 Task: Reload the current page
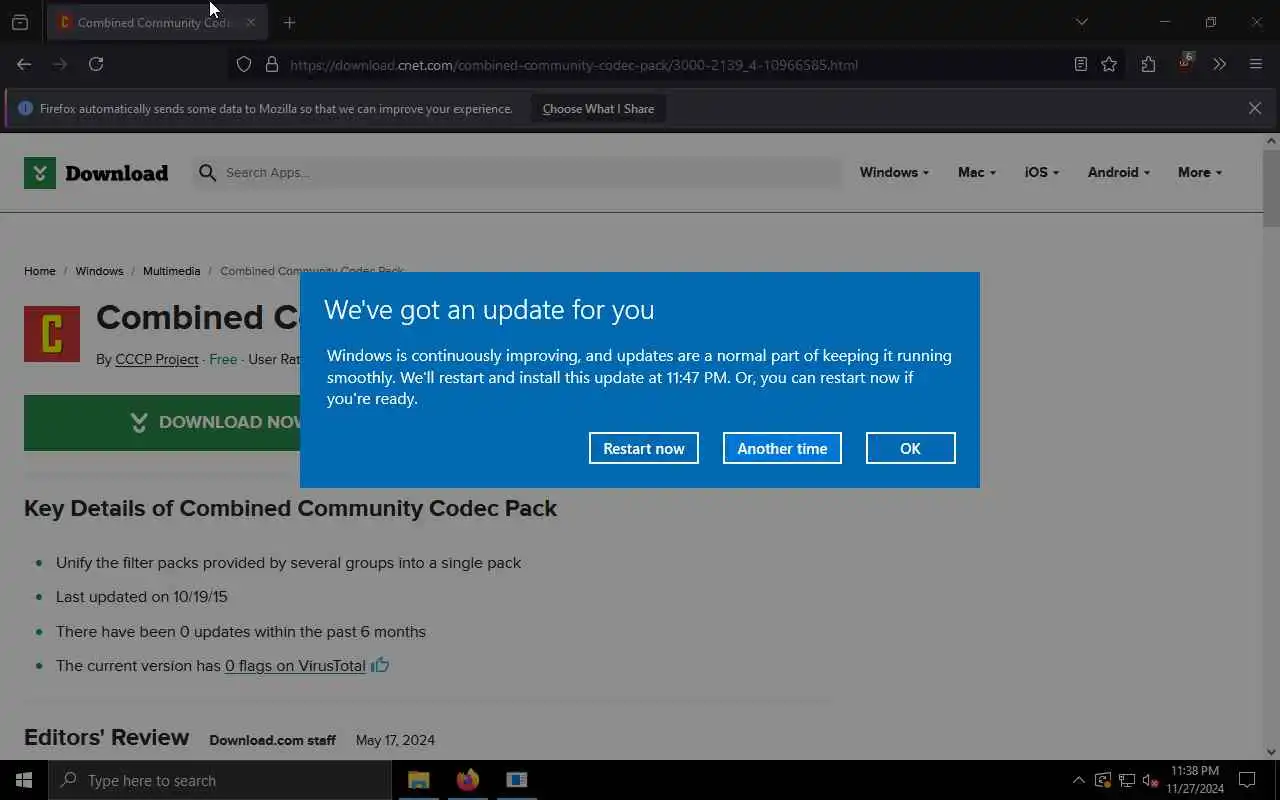tap(96, 64)
